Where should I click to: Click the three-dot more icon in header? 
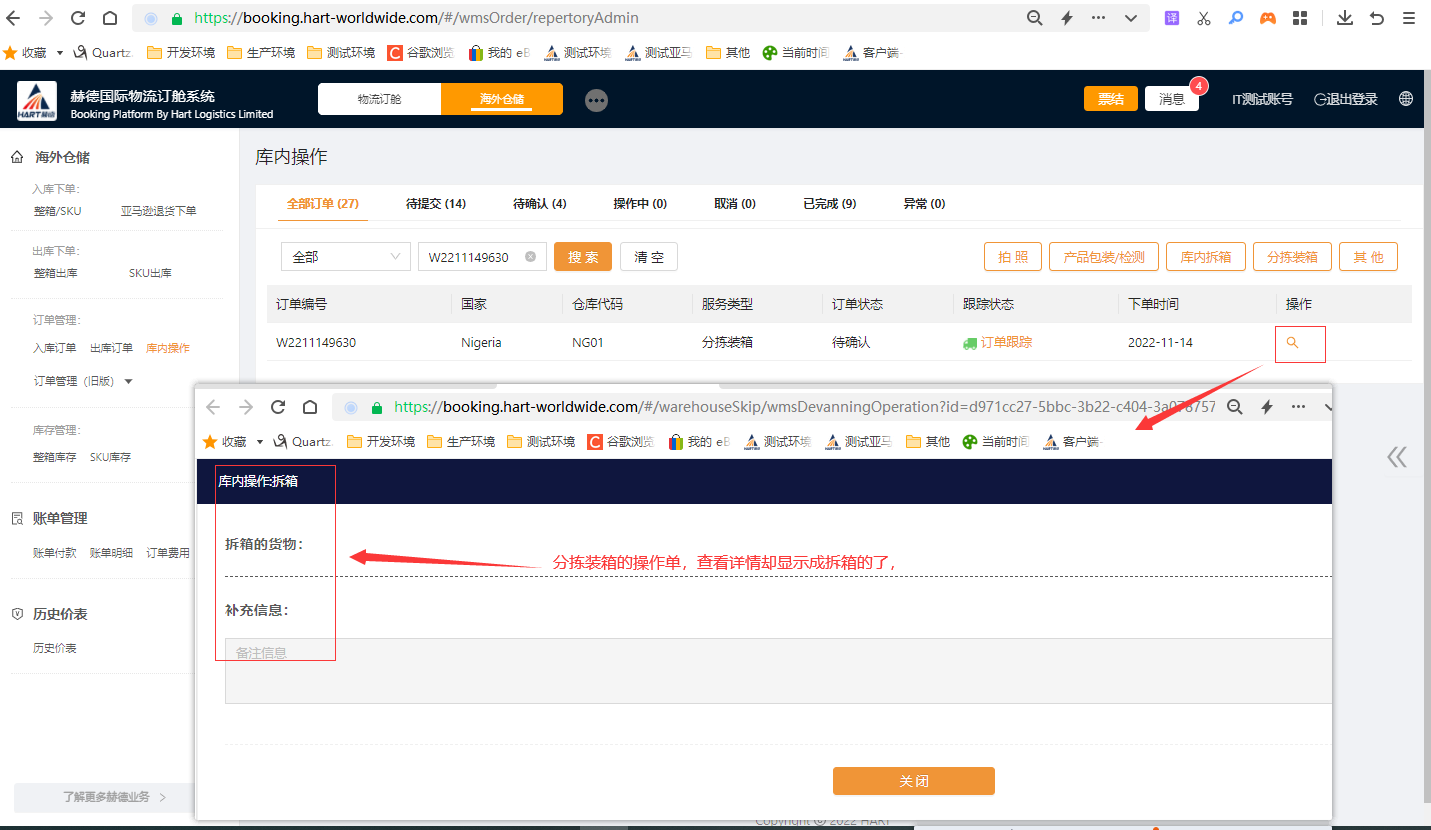[596, 100]
